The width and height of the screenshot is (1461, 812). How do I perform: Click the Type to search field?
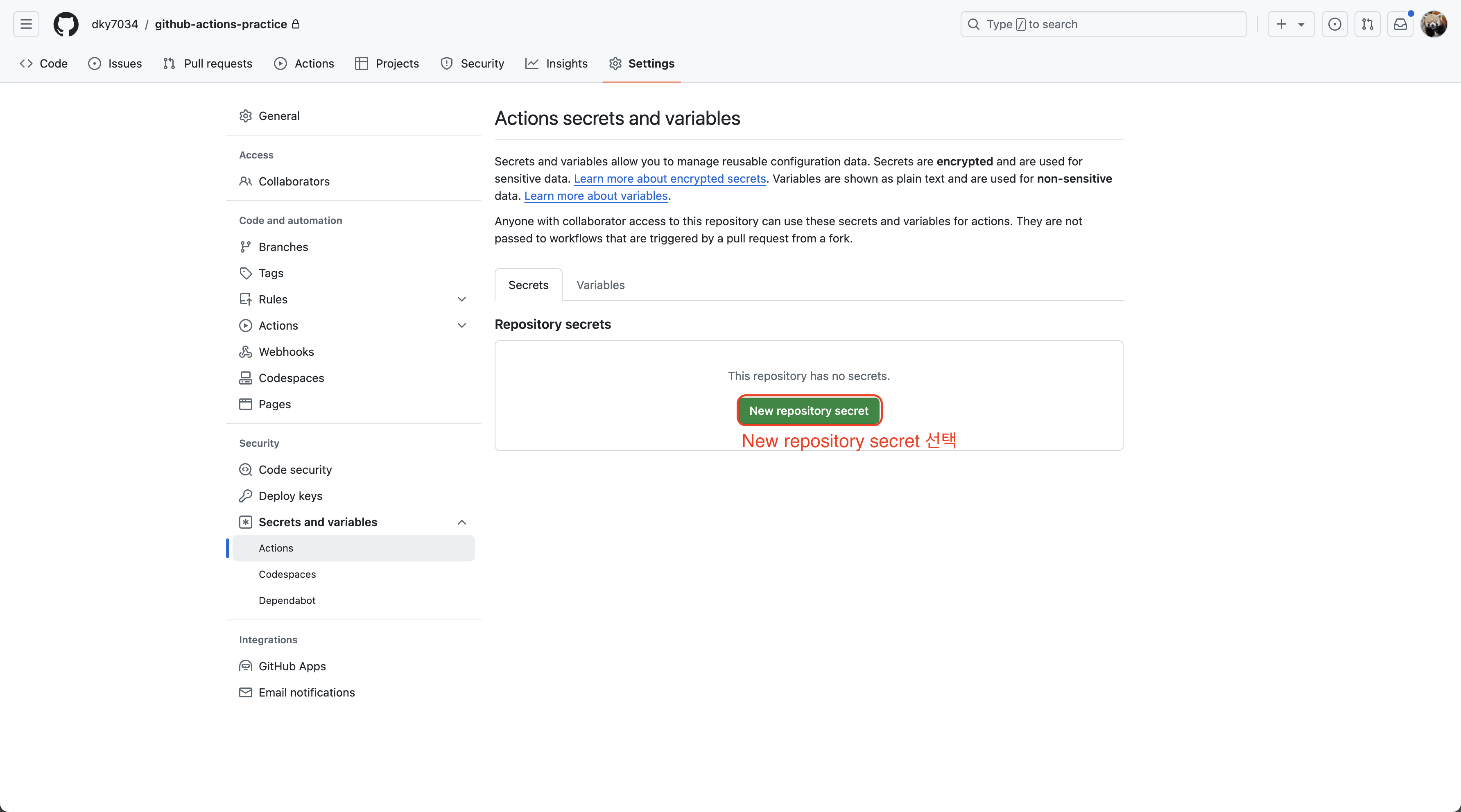click(x=1103, y=25)
